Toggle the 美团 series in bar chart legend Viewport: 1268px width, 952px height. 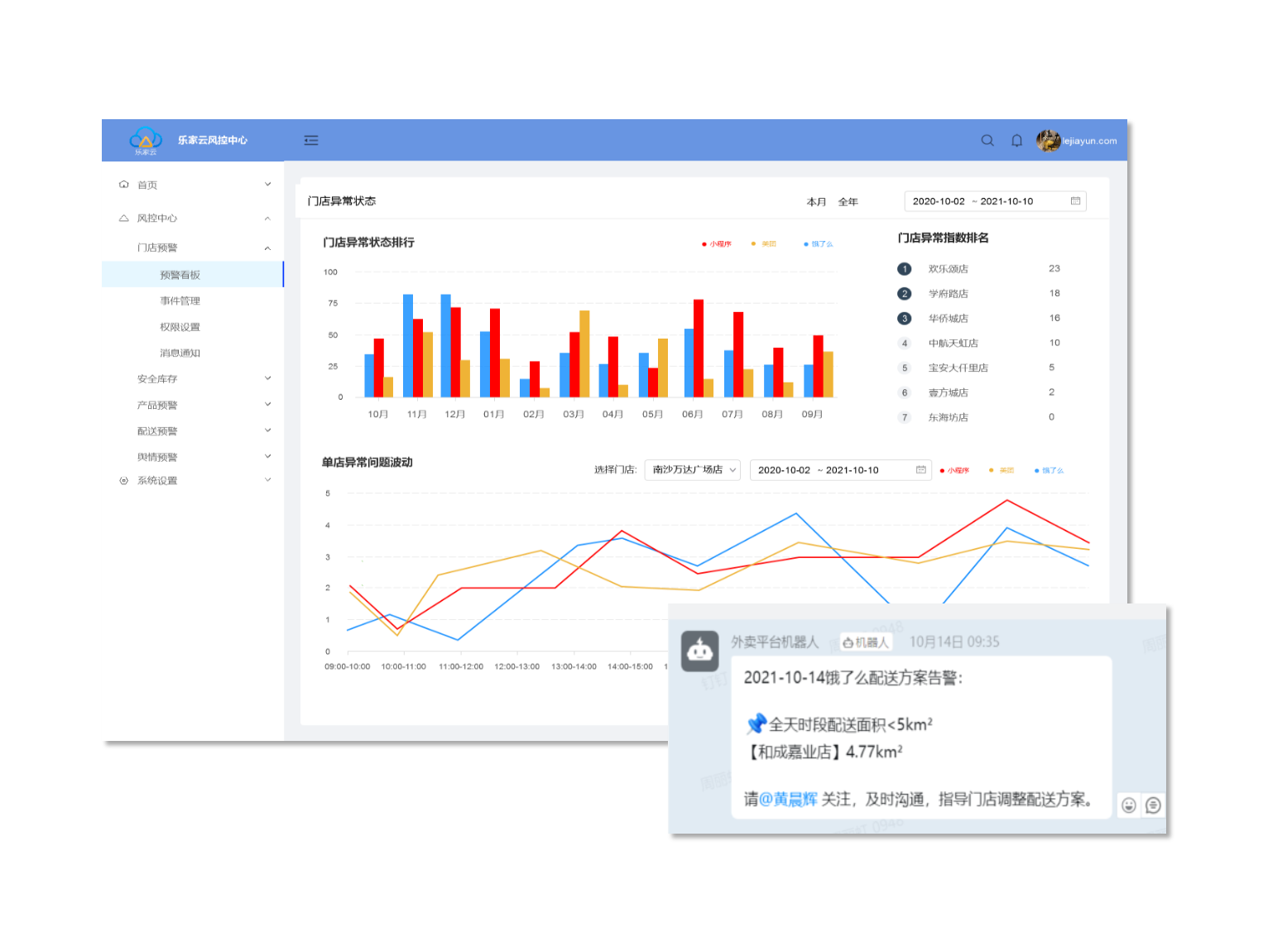click(x=764, y=244)
